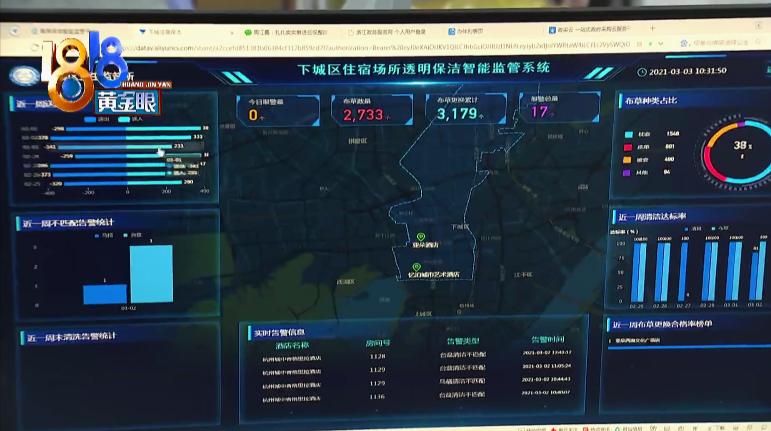The width and height of the screenshot is (771, 431).
Task: Click the dashboard title 下城区住宿场所透明保洁智能监管系统
Action: point(423,68)
